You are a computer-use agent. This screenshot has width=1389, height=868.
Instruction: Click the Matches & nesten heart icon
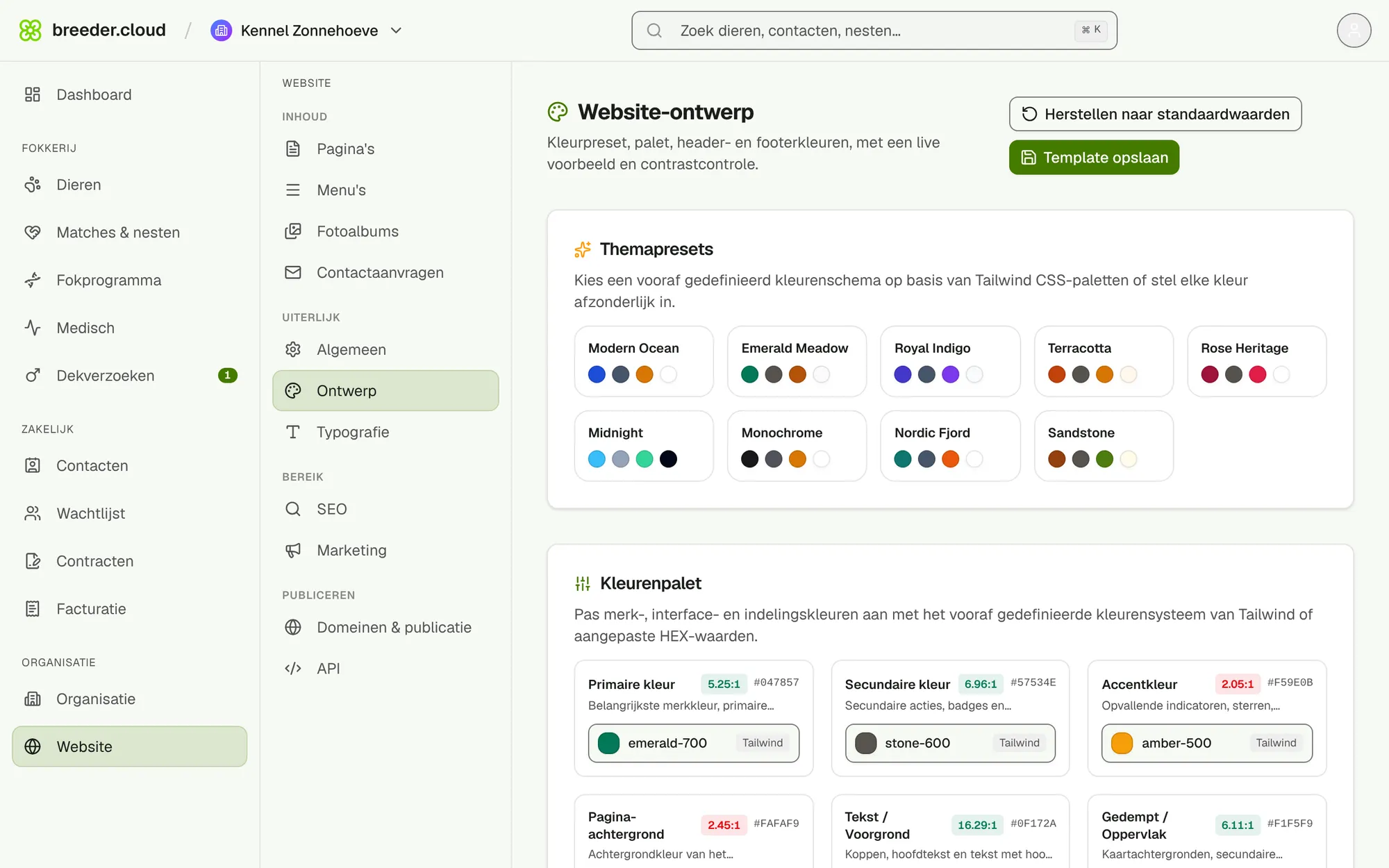coord(33,233)
